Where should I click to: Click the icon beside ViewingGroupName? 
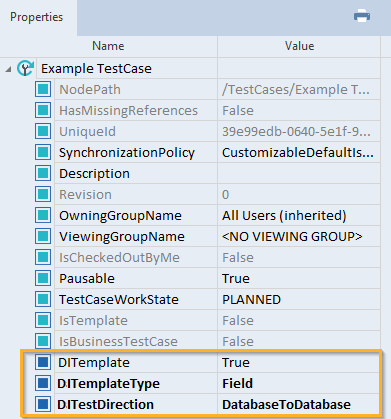pos(43,236)
